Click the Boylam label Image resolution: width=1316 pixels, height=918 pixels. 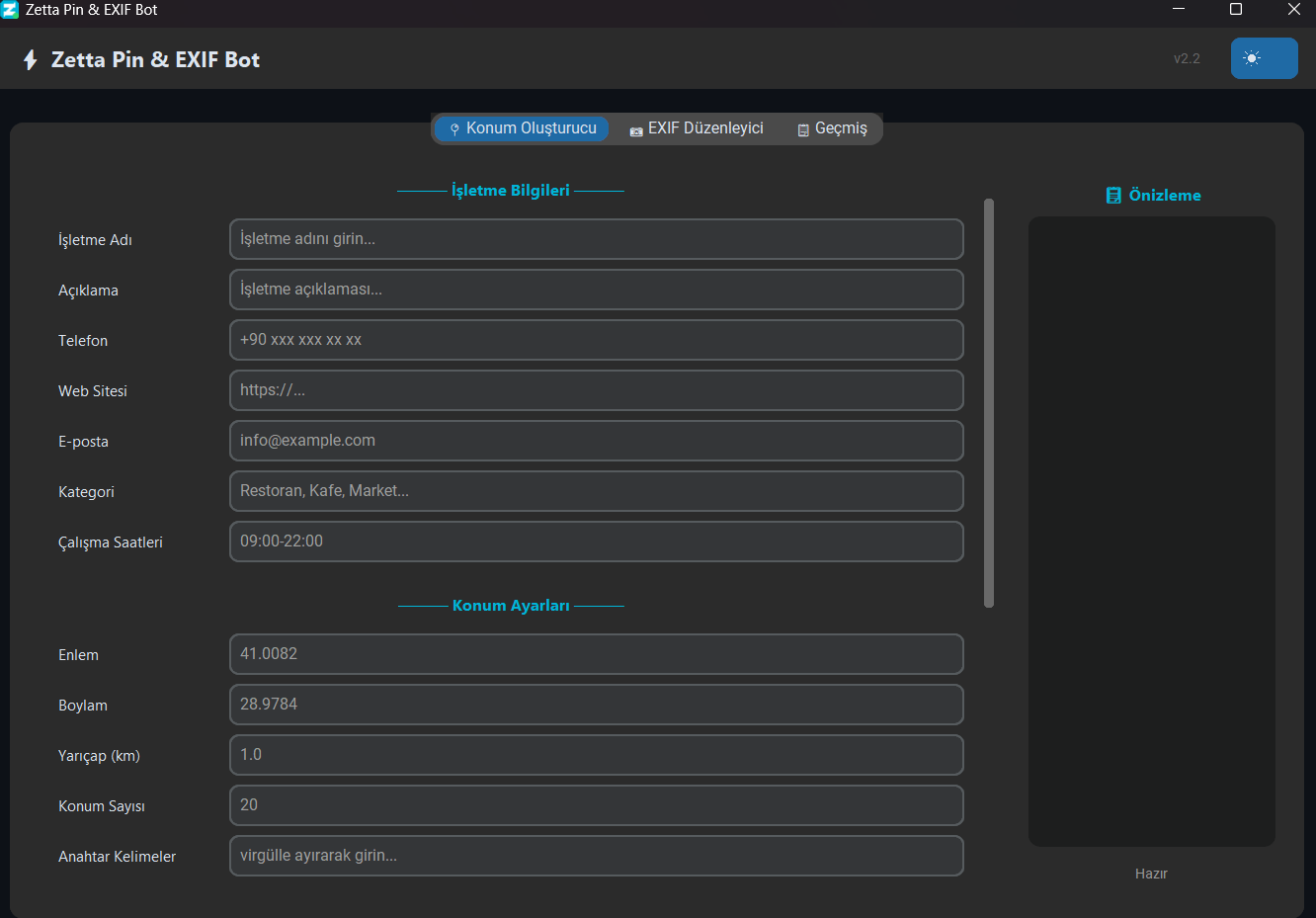[83, 706]
